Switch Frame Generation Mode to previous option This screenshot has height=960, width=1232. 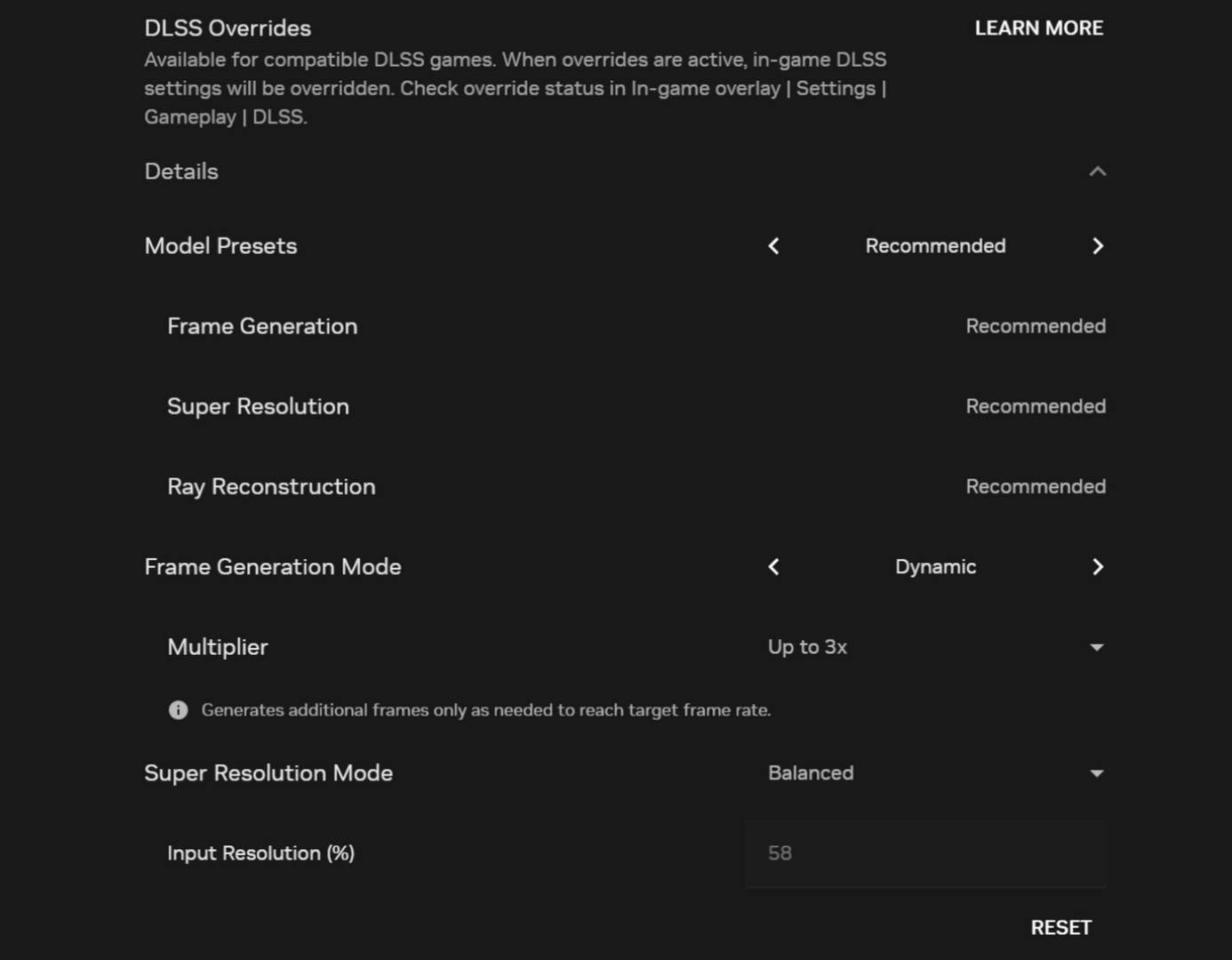773,567
